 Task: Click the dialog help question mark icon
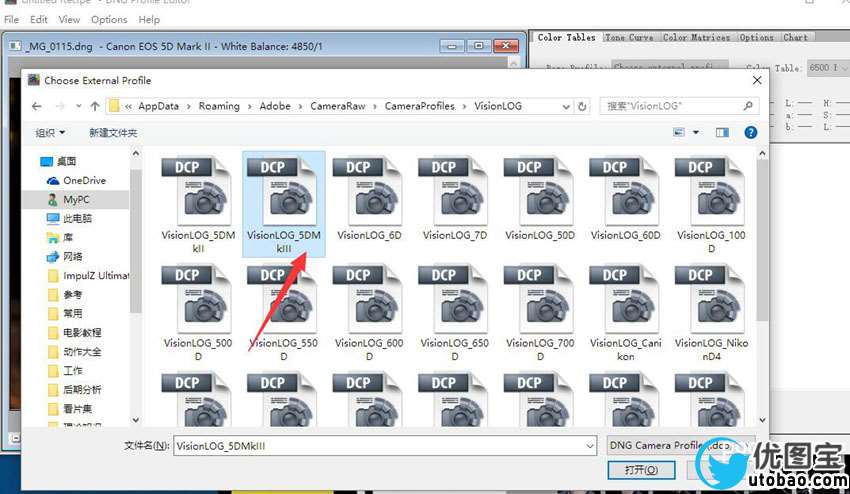coord(750,132)
